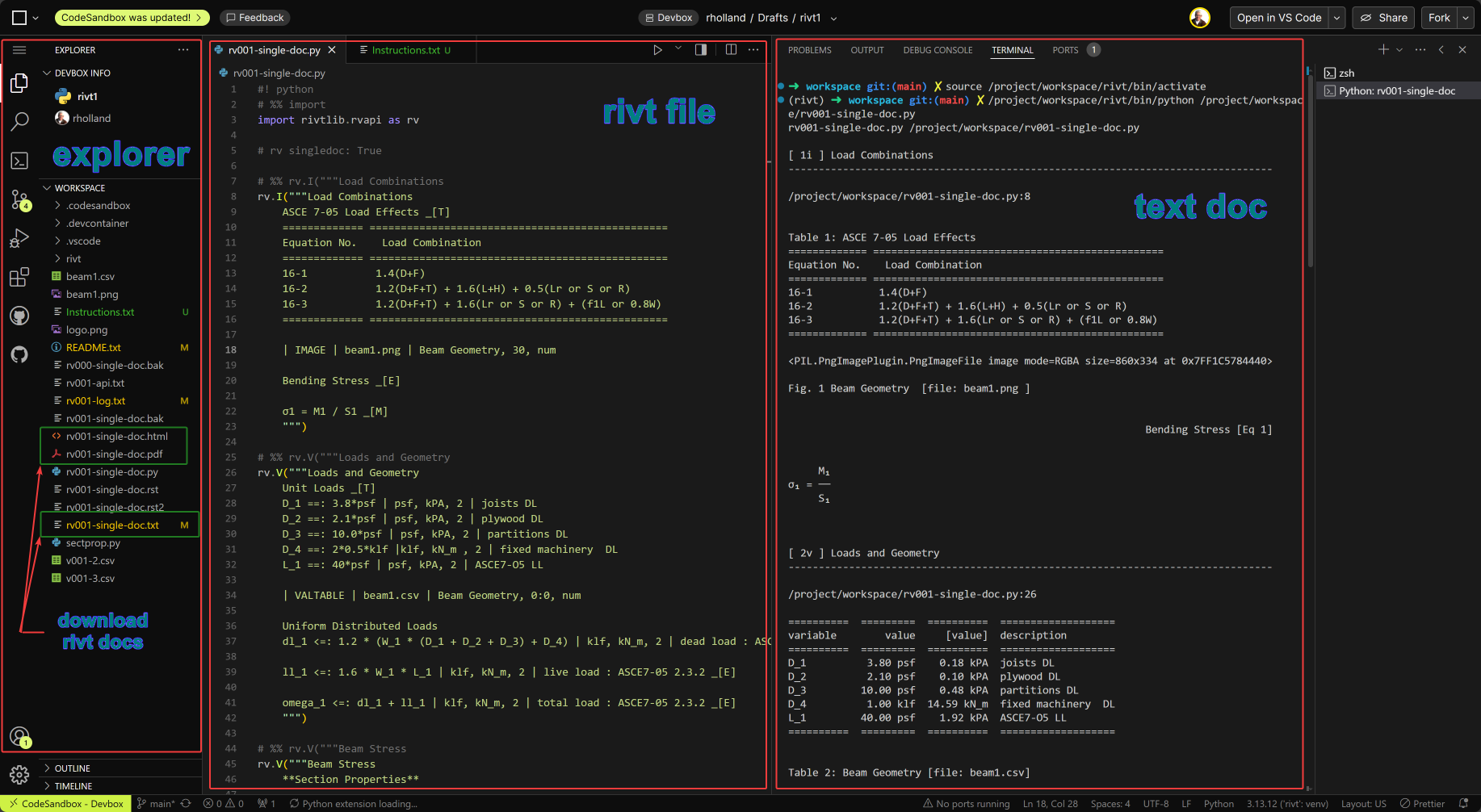The height and width of the screenshot is (812, 1481).
Task: Open the Extensions view
Action: tap(19, 277)
